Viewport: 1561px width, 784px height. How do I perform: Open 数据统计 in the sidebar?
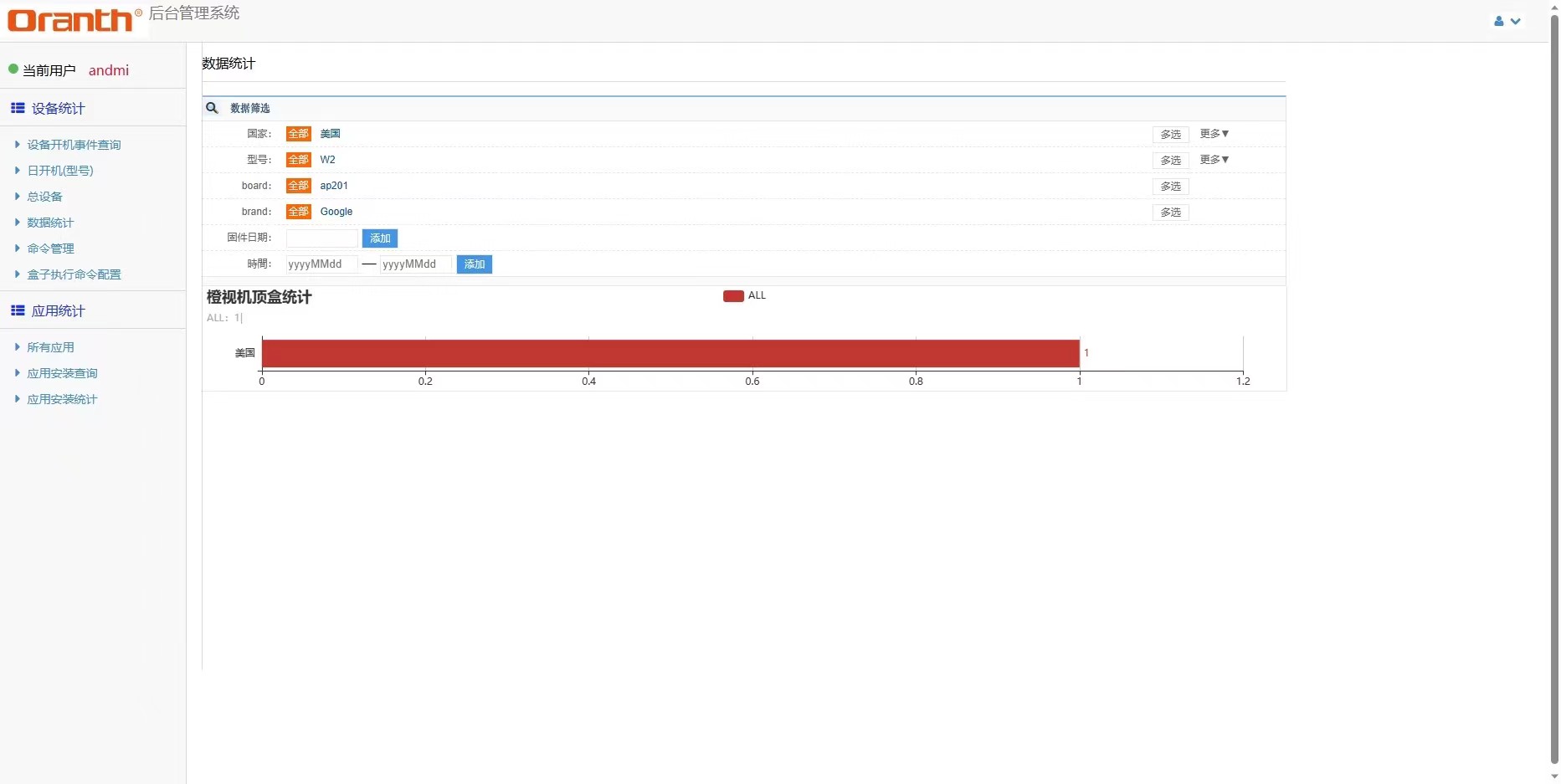50,223
